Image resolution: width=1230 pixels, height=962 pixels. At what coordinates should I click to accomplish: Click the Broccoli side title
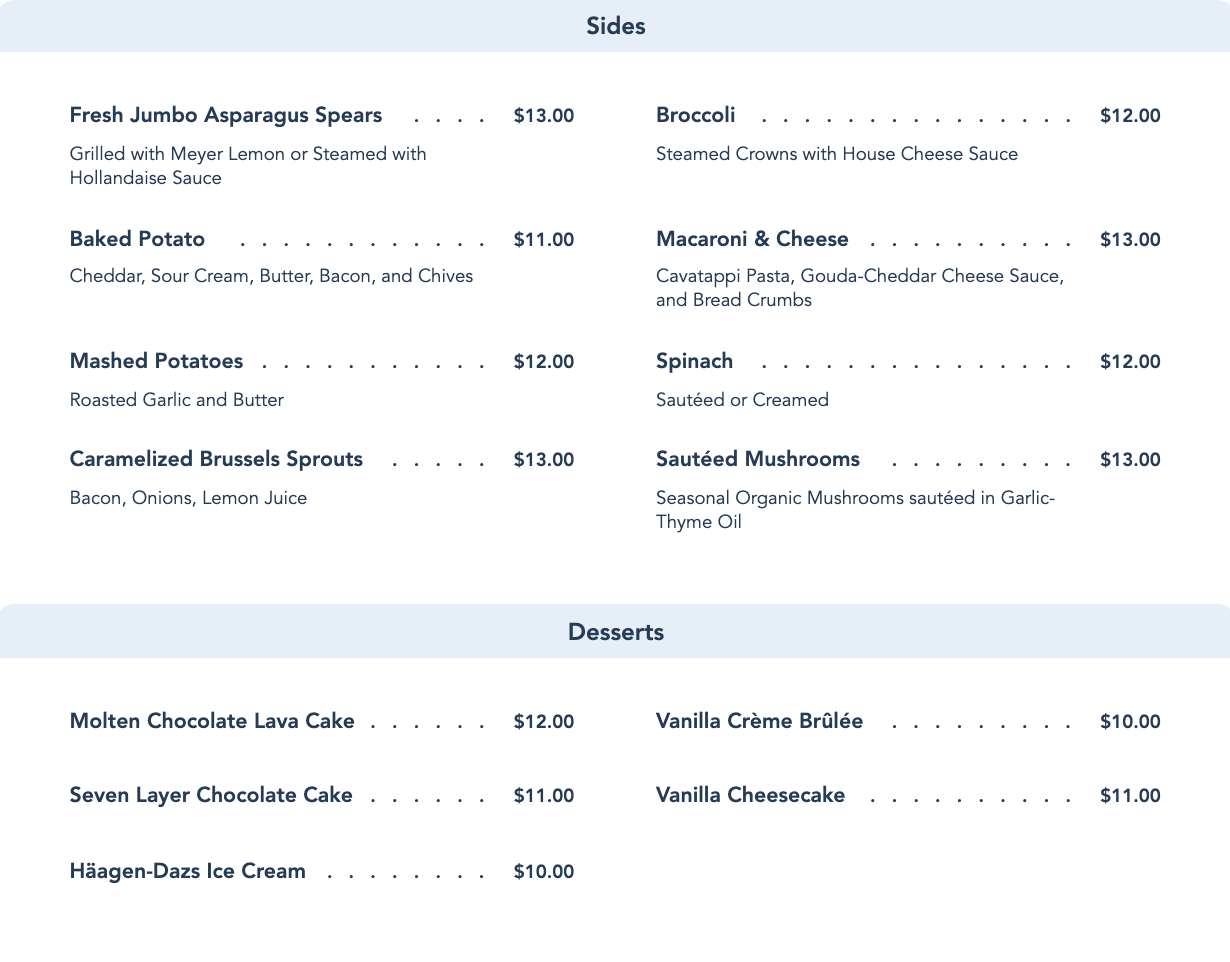(x=695, y=116)
